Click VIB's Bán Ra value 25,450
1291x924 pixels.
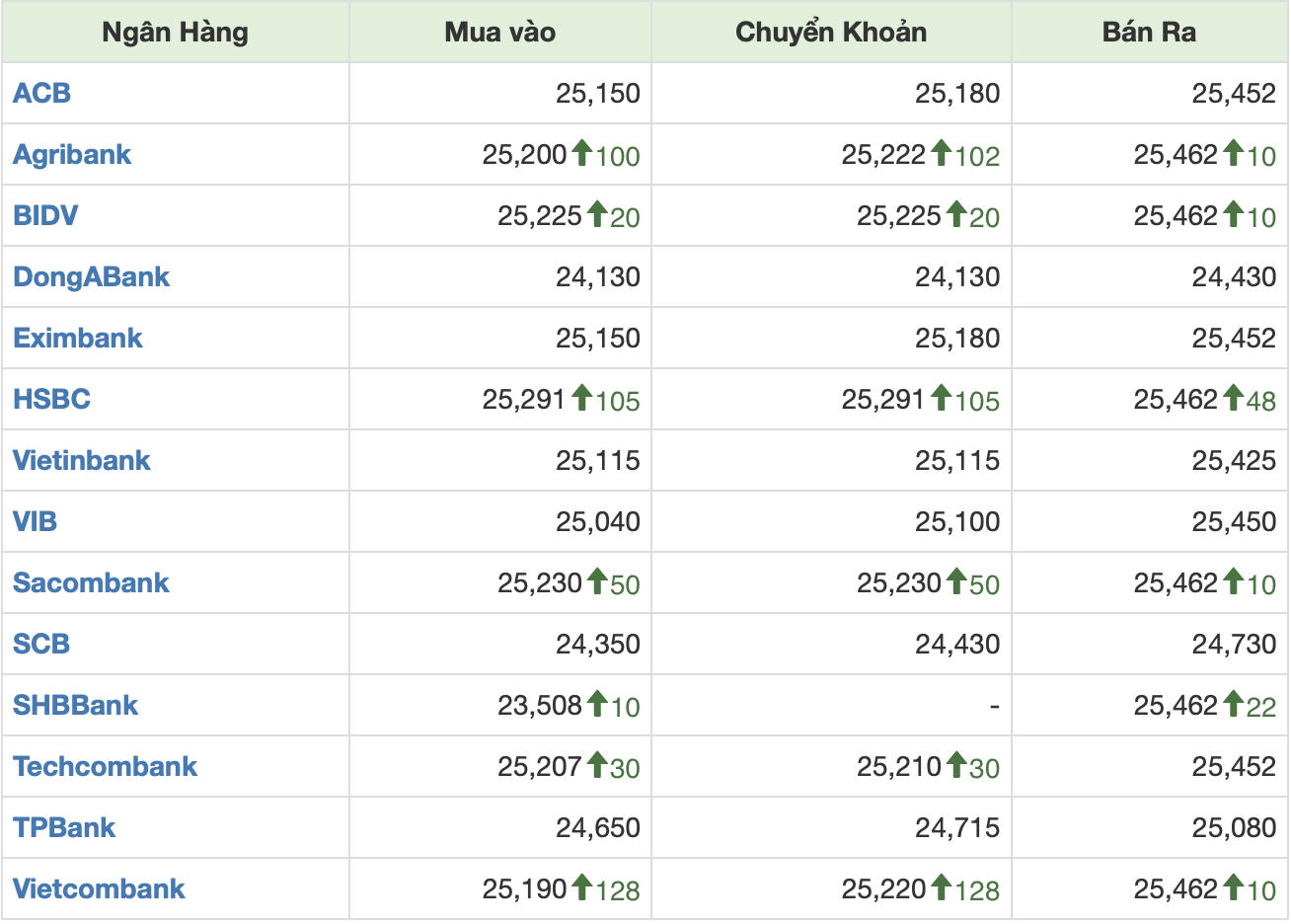point(1234,521)
